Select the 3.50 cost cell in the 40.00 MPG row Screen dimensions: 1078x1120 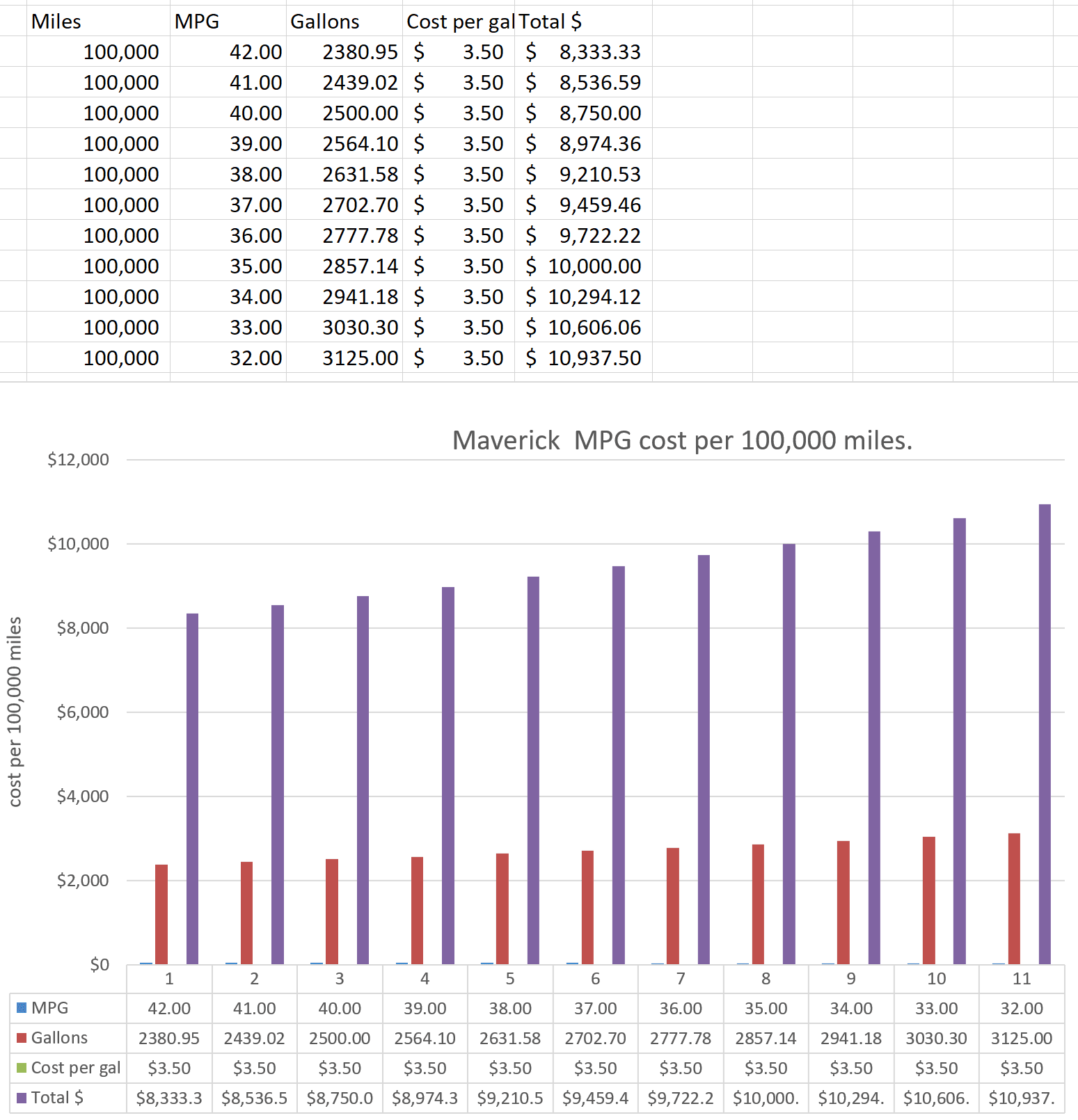tap(459, 113)
